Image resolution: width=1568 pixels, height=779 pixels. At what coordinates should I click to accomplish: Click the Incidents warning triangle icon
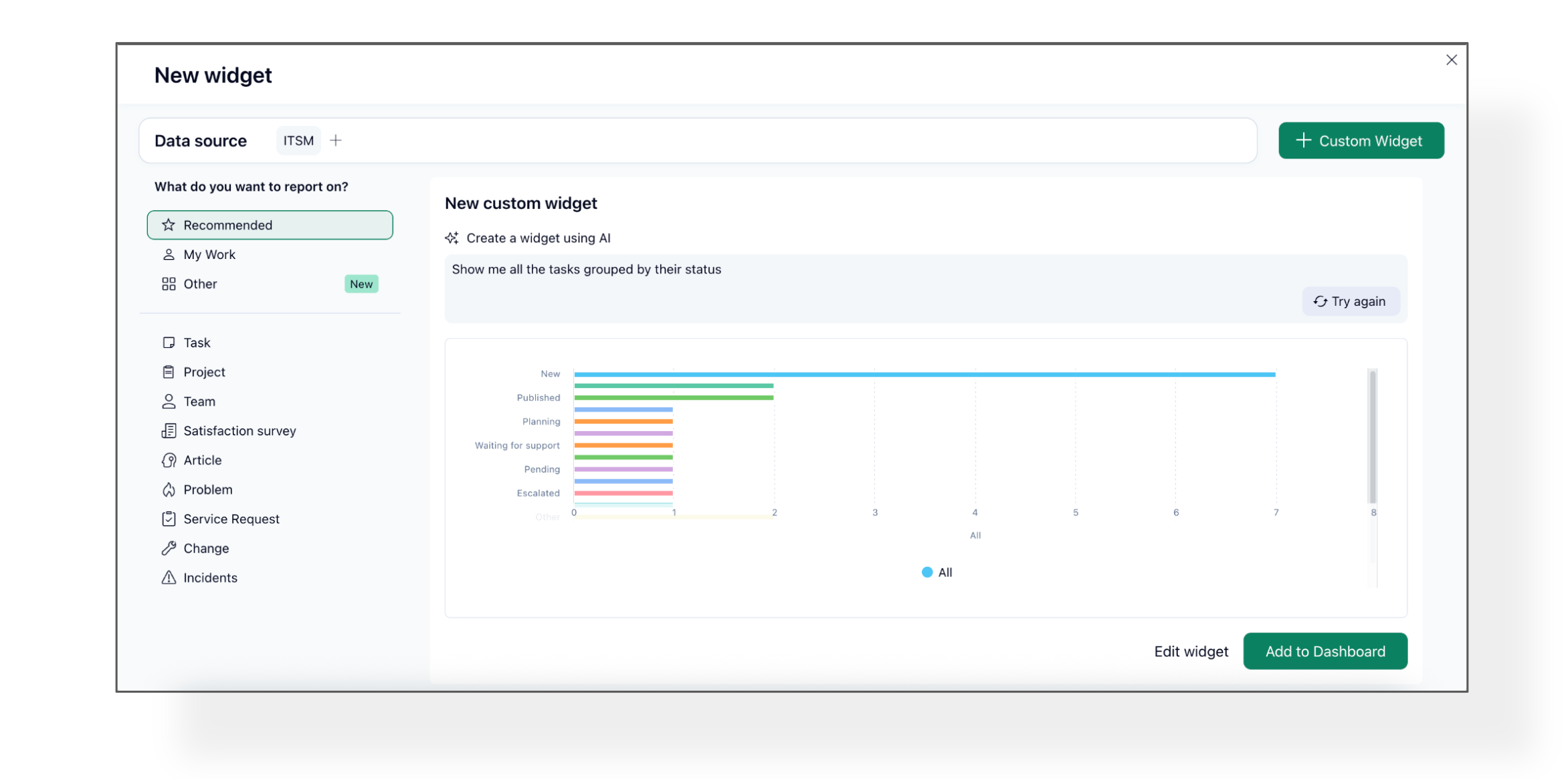[x=169, y=578]
